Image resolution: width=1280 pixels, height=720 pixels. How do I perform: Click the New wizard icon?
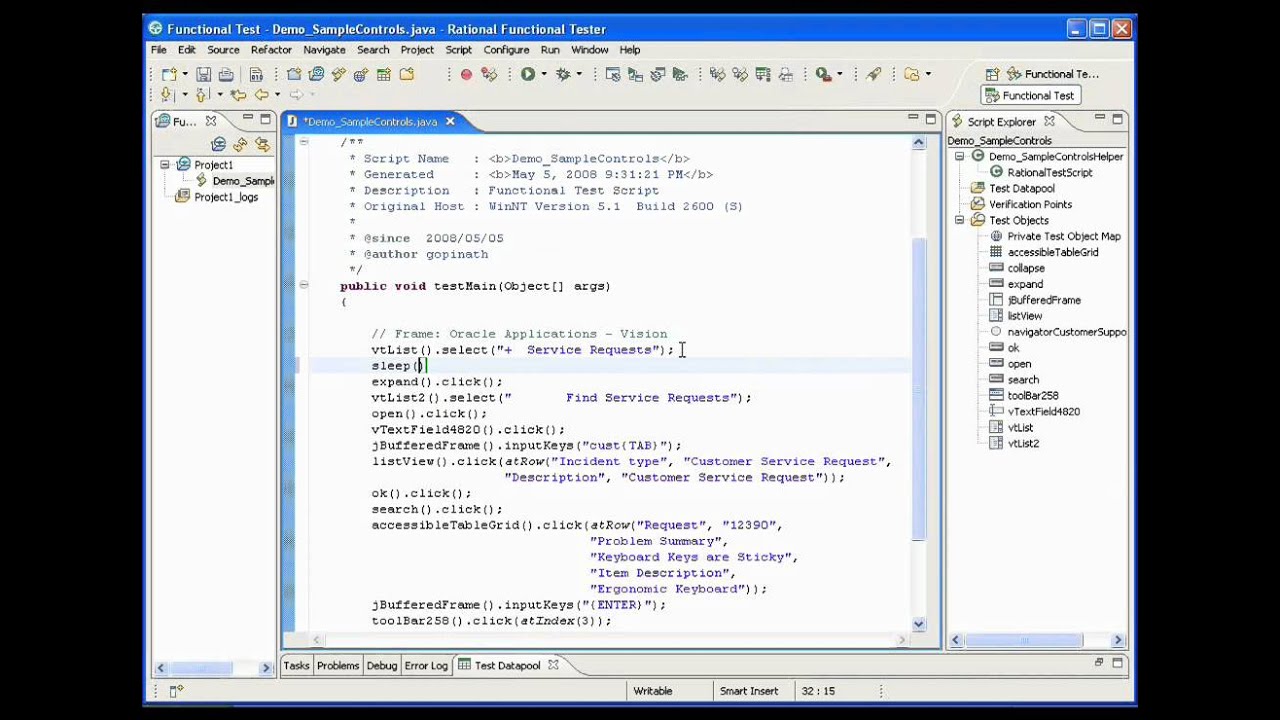169,74
